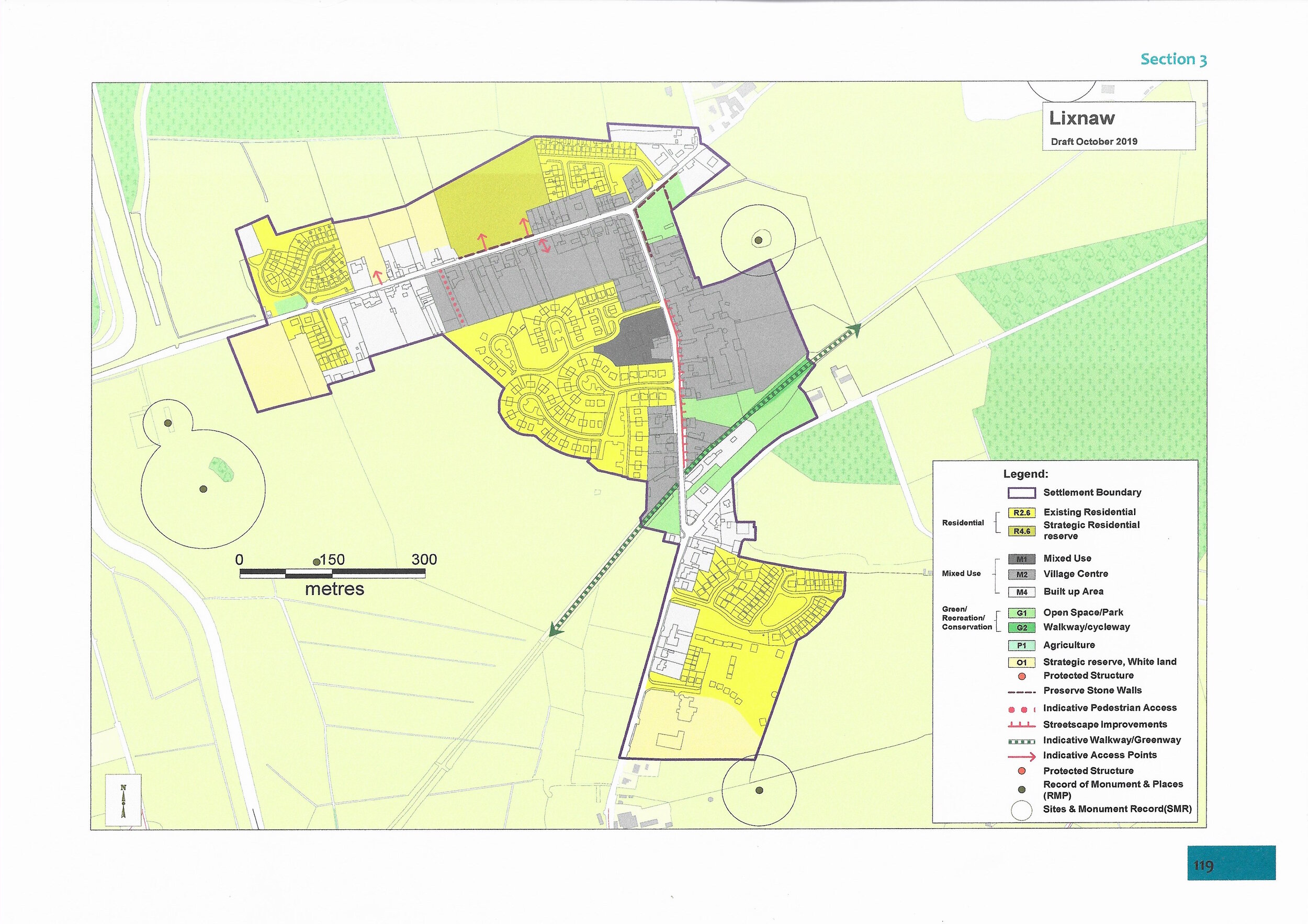Click the 'Indicative Access Points' label
The image size is (1308, 924).
point(1100,756)
